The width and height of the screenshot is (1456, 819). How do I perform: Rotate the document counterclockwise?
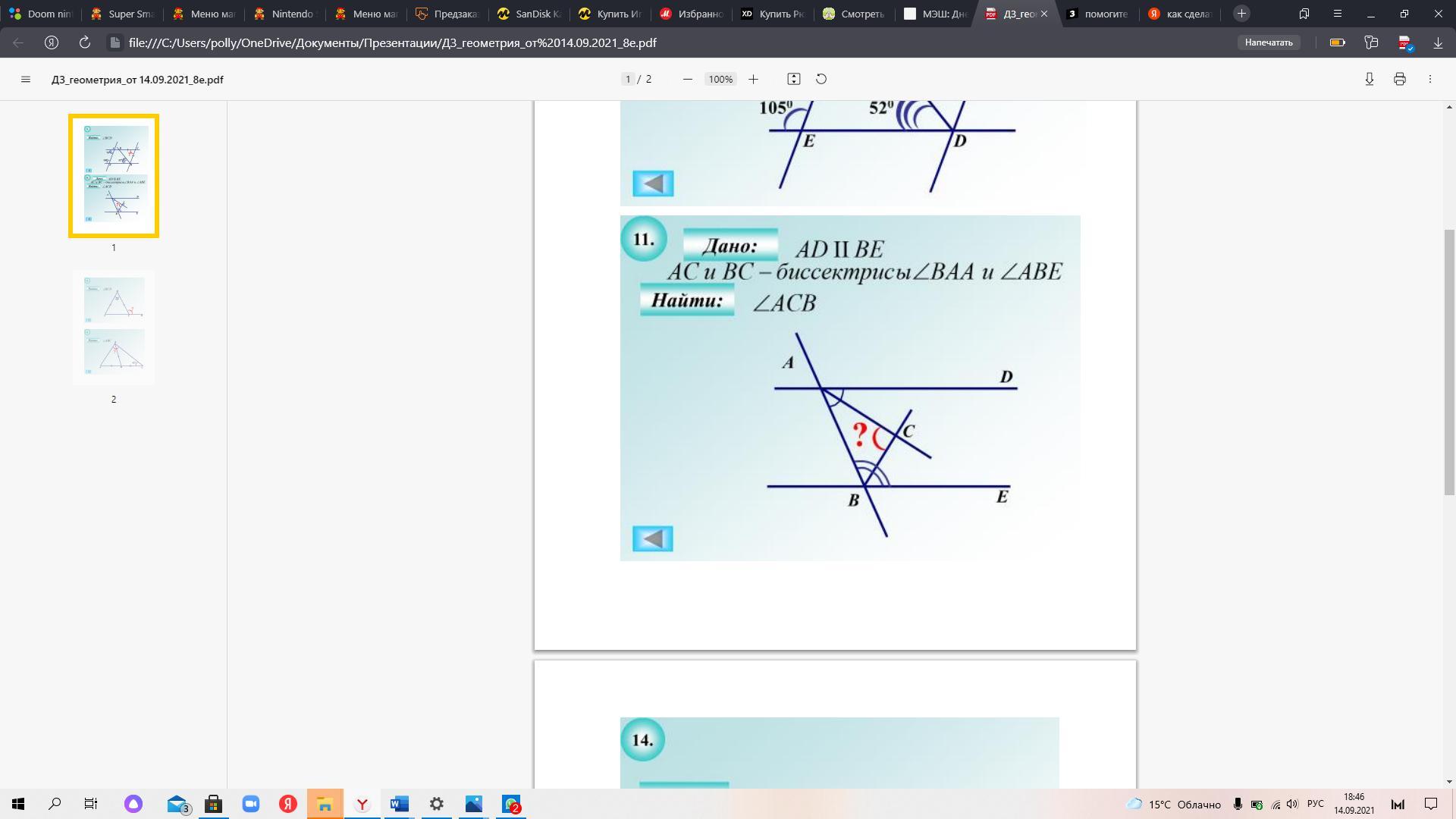[x=821, y=80]
